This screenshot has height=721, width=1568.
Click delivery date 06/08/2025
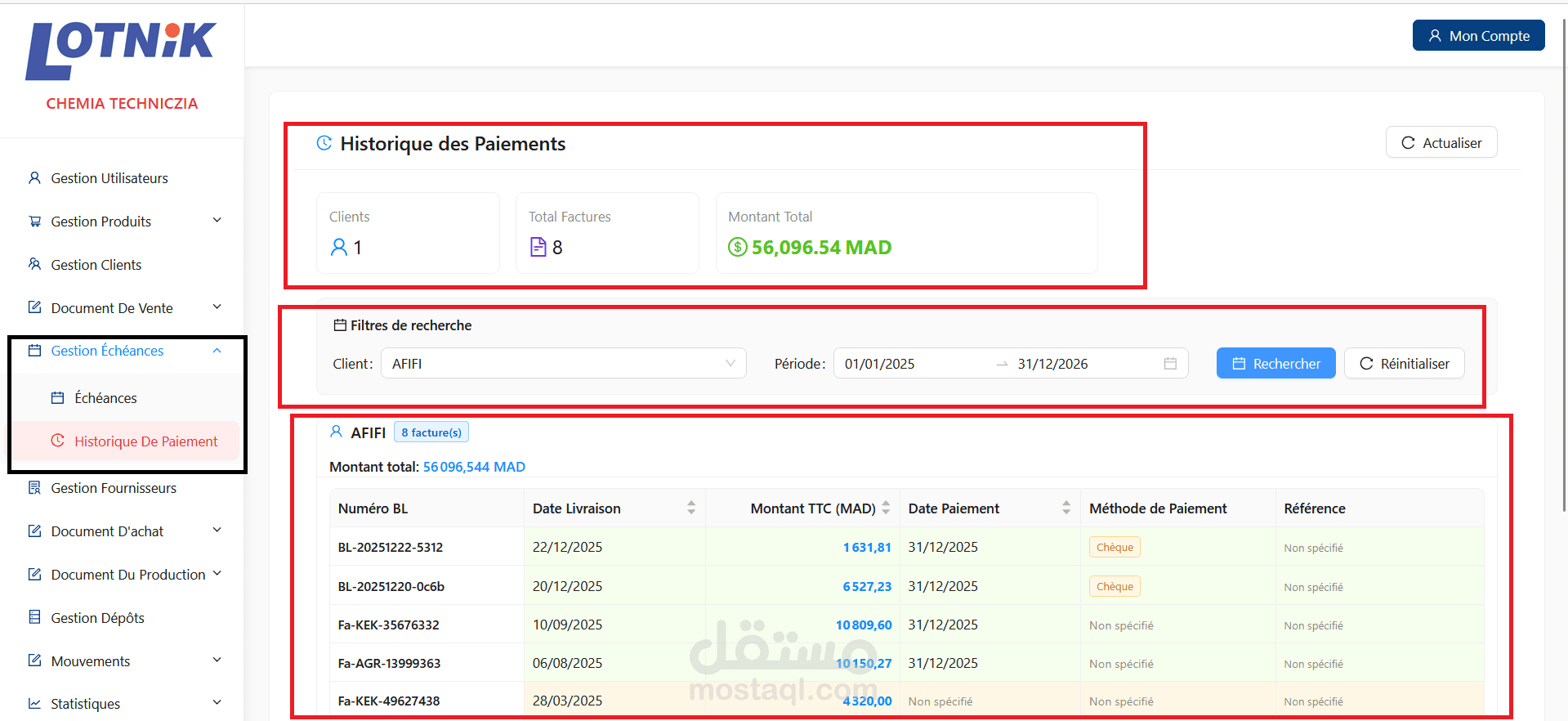coord(567,663)
